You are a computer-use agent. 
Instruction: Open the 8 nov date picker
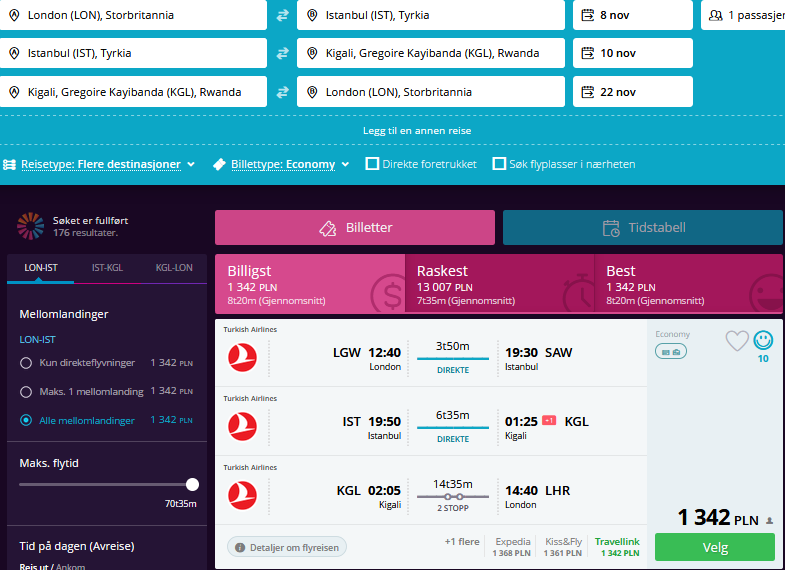click(x=633, y=15)
